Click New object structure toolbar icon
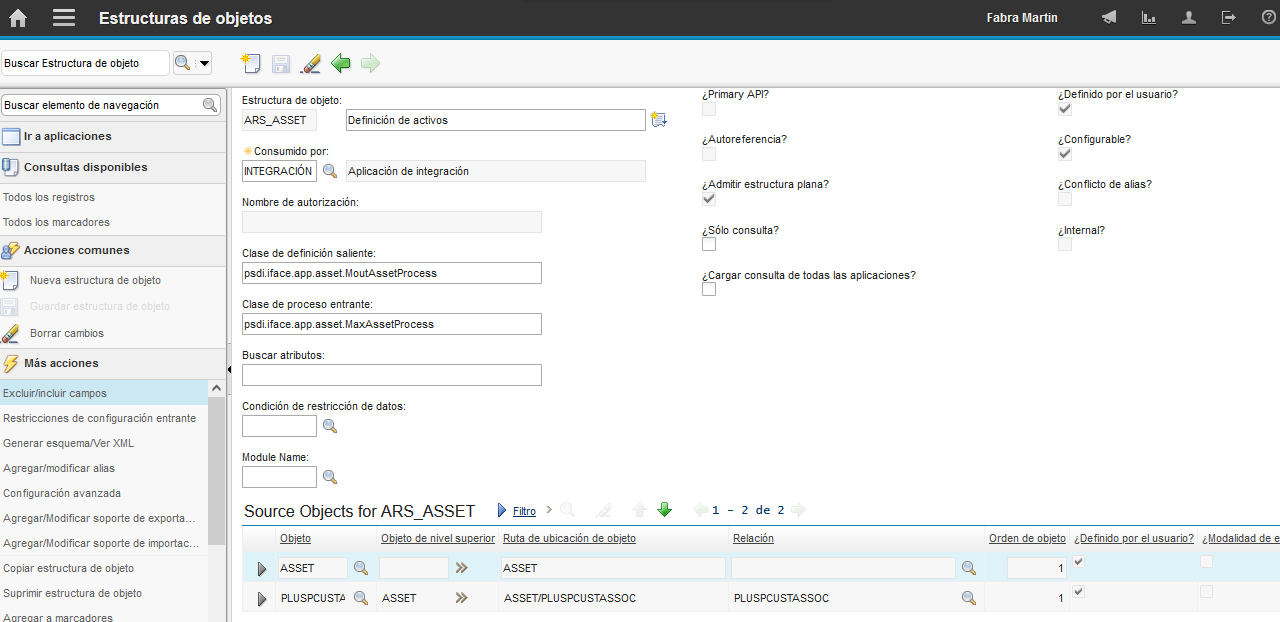 251,64
